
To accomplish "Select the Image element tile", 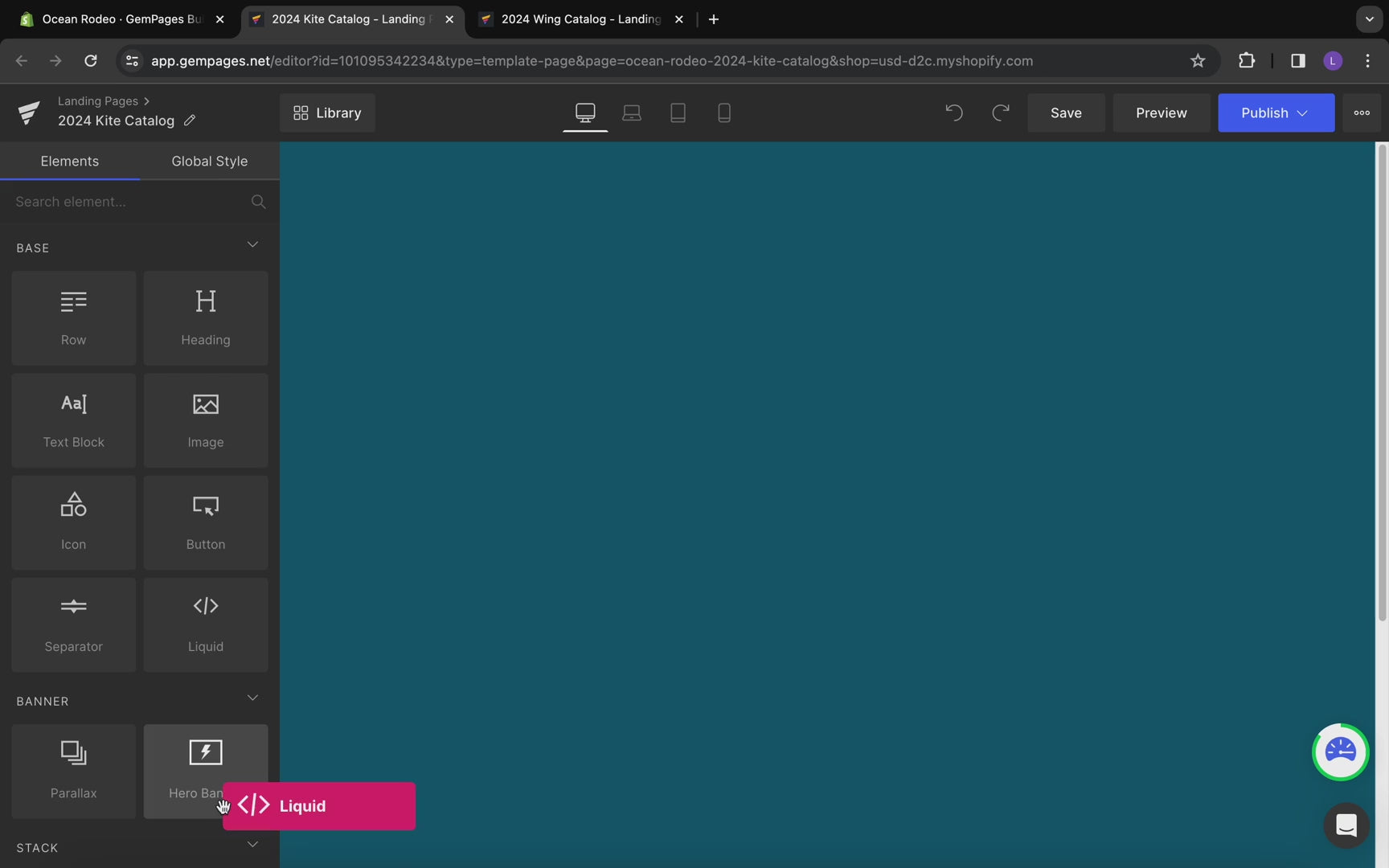I will click(205, 420).
